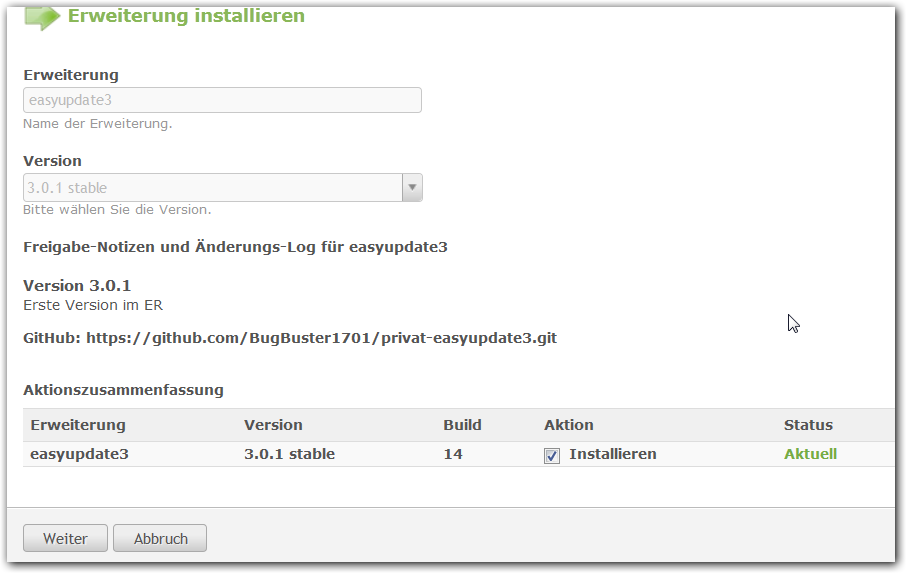The width and height of the screenshot is (906, 573).
Task: Cancel with the Abbruch button
Action: [x=160, y=538]
